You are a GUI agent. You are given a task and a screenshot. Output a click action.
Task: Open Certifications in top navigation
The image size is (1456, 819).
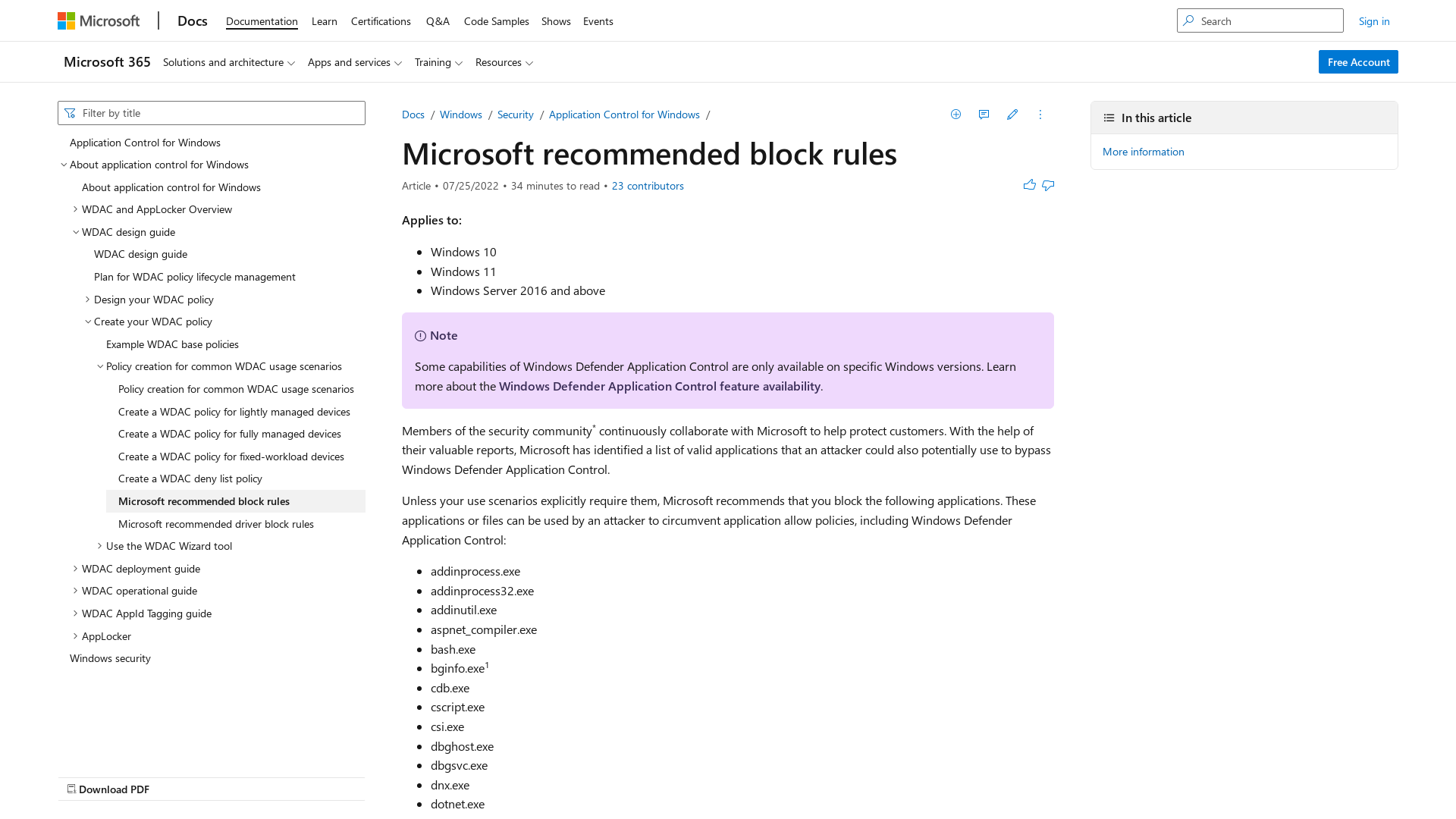pyautogui.click(x=381, y=21)
